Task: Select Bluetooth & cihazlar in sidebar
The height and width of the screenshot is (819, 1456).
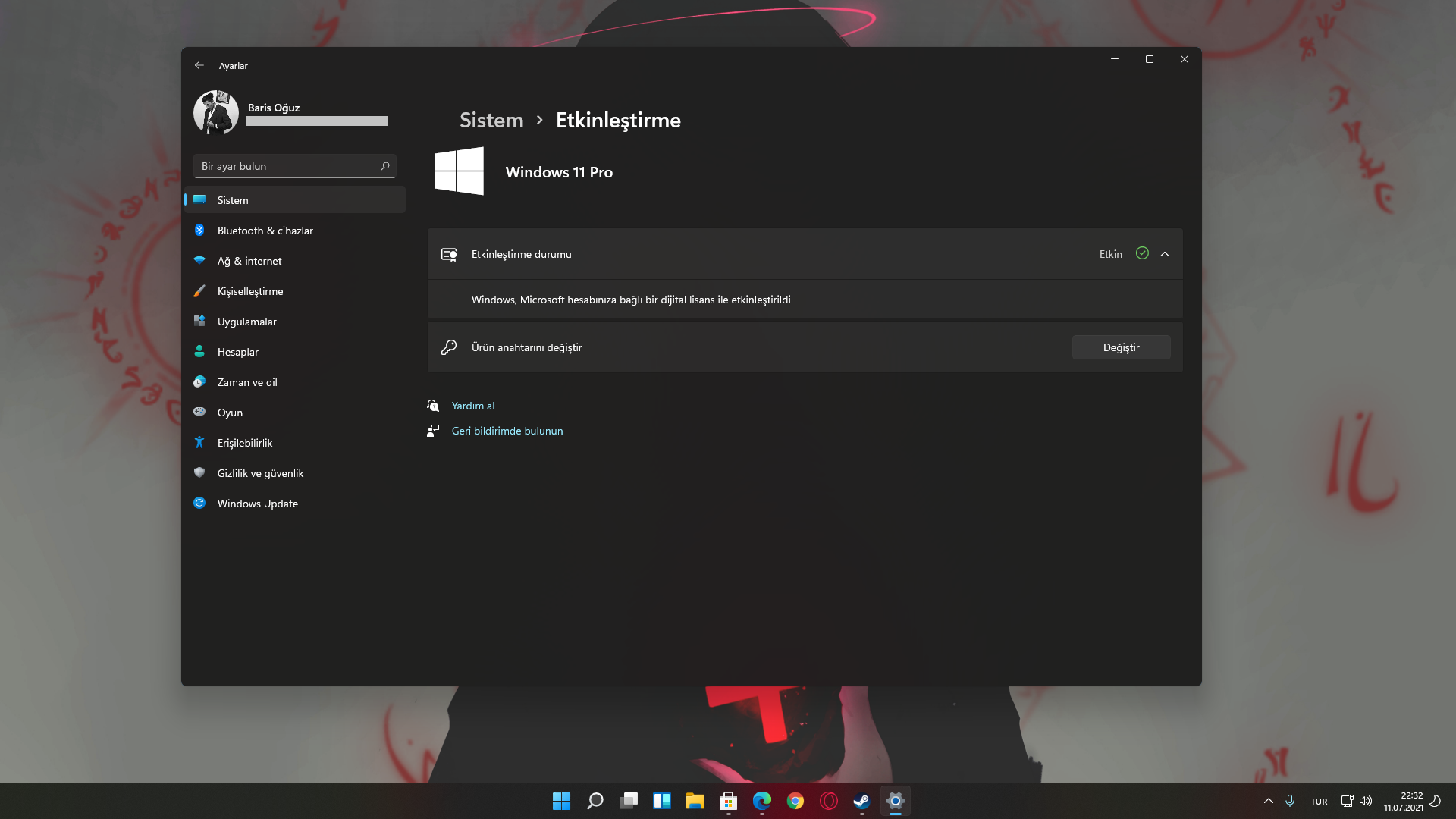Action: tap(265, 231)
